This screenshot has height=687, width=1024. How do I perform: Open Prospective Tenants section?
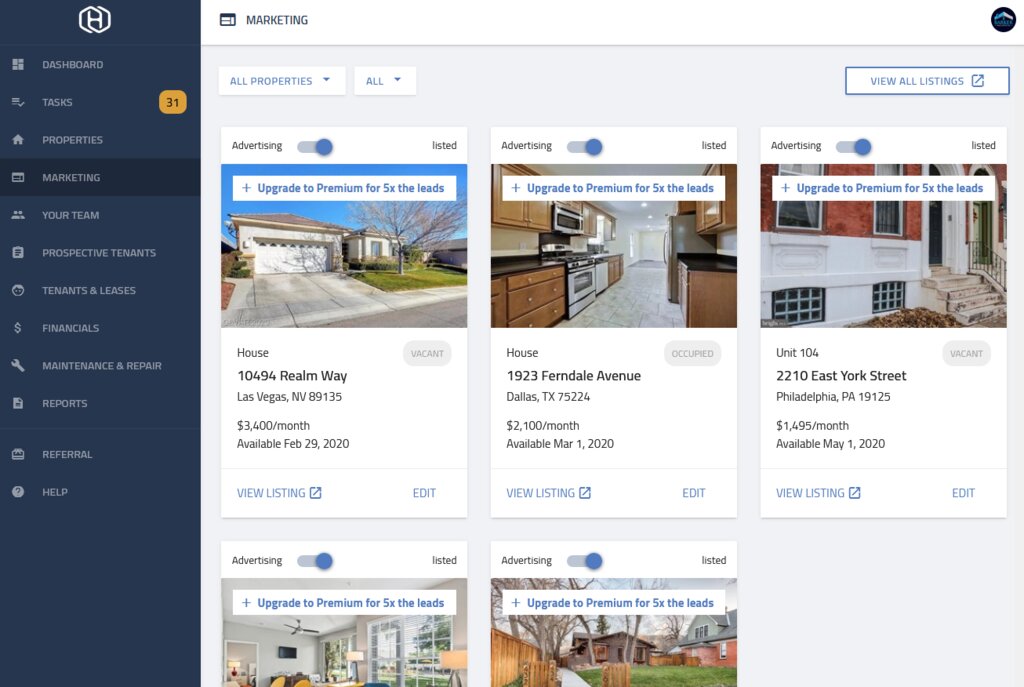[101, 252]
